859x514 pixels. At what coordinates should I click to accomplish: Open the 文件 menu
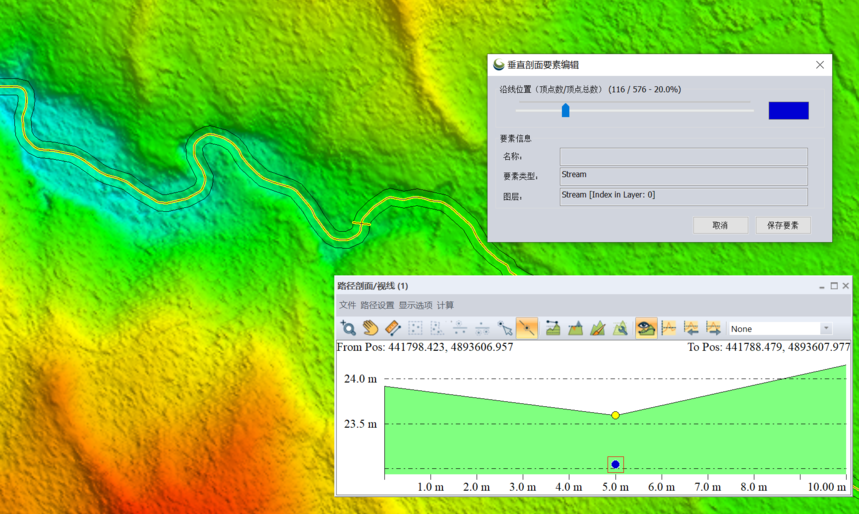pyautogui.click(x=347, y=305)
